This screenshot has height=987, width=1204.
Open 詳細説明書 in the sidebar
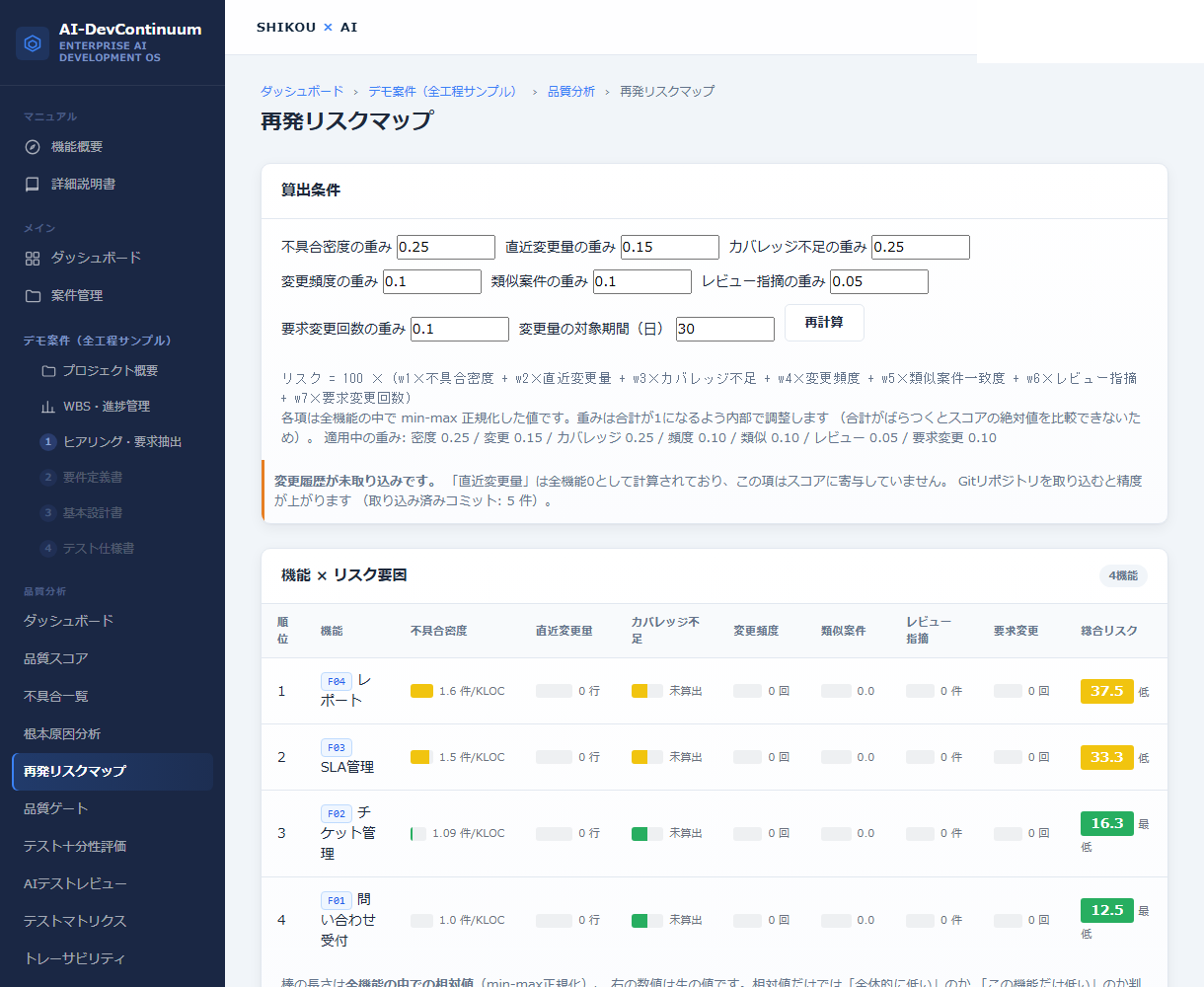coord(113,185)
